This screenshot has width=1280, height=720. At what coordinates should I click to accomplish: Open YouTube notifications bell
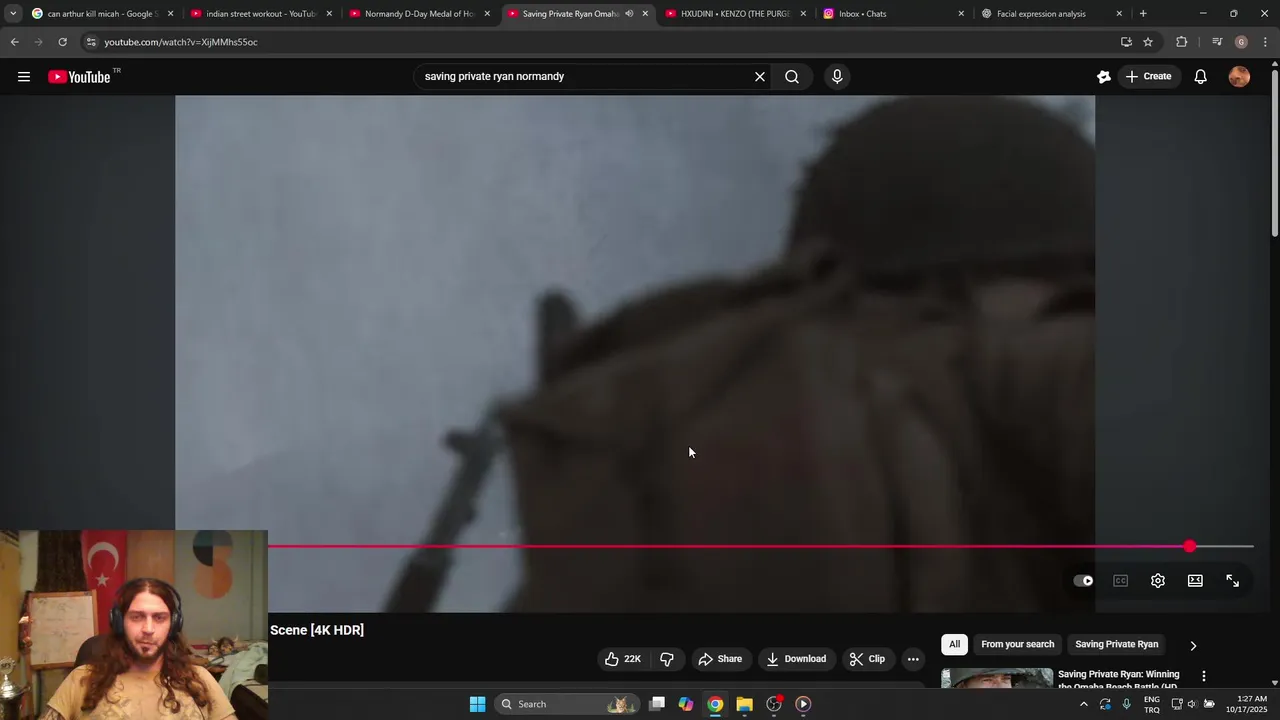(1201, 77)
